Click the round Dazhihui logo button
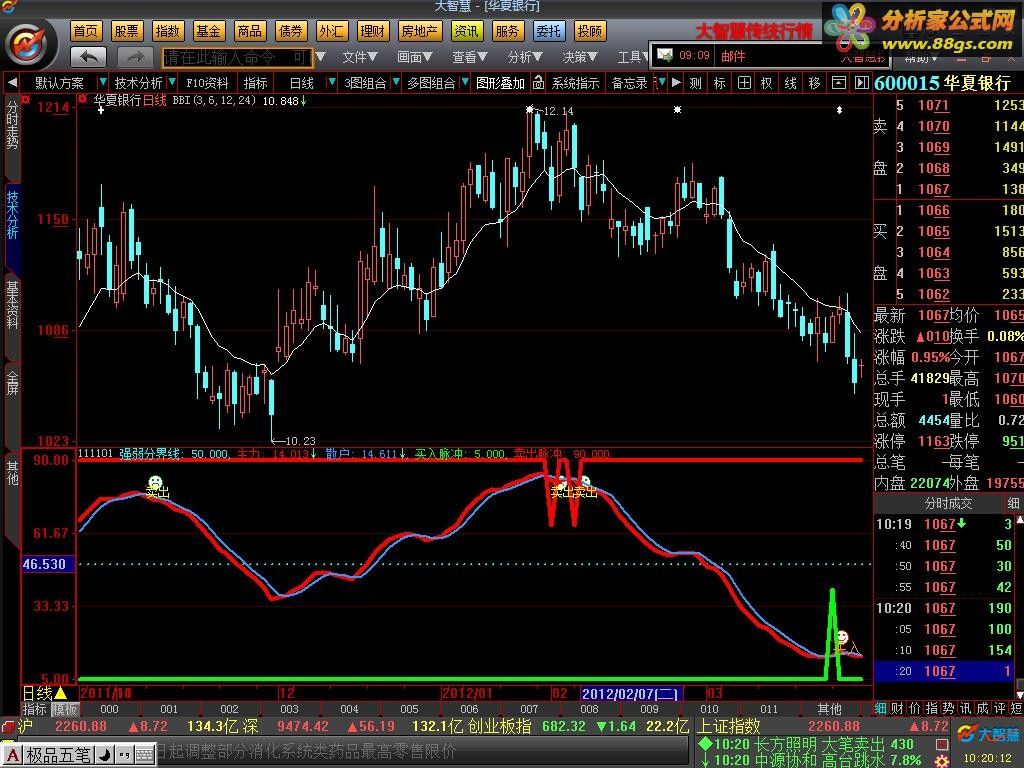The width and height of the screenshot is (1024, 768). pos(27,44)
